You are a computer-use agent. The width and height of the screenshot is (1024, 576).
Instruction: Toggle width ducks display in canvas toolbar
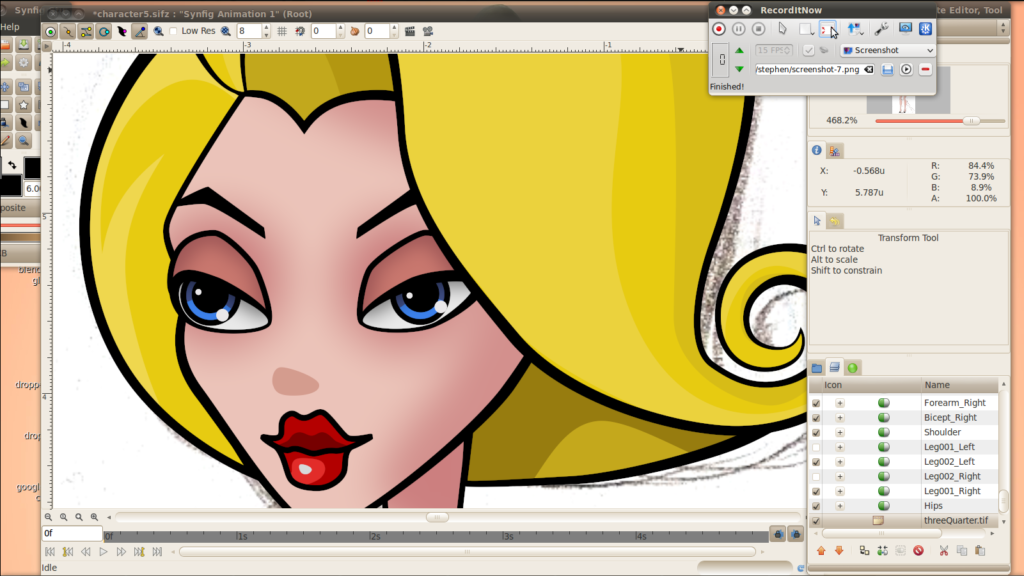(121, 31)
